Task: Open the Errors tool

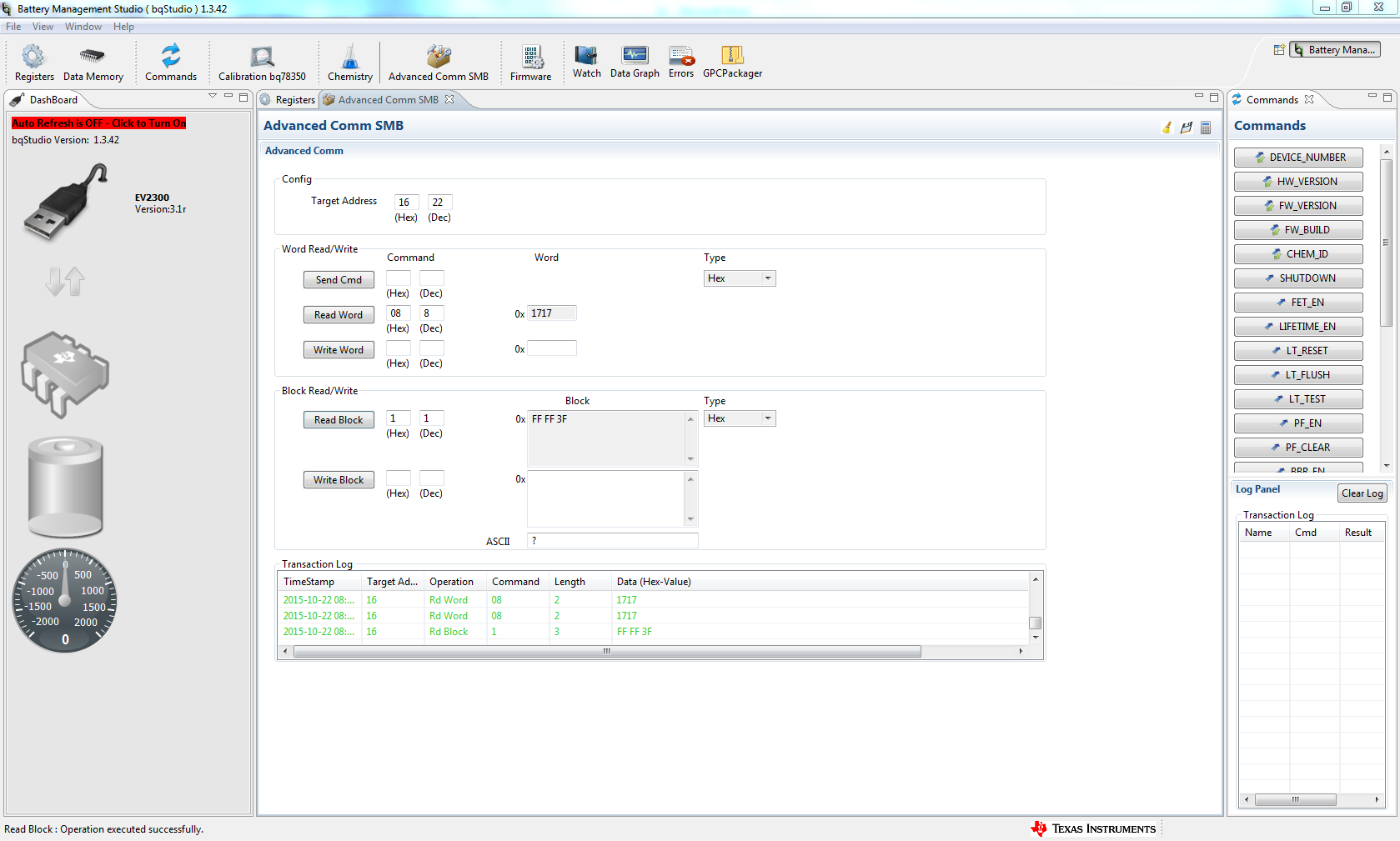Action: click(681, 62)
